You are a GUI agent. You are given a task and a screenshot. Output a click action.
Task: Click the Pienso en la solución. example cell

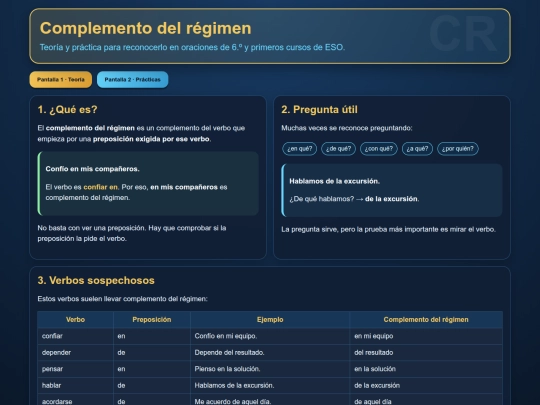point(270,369)
